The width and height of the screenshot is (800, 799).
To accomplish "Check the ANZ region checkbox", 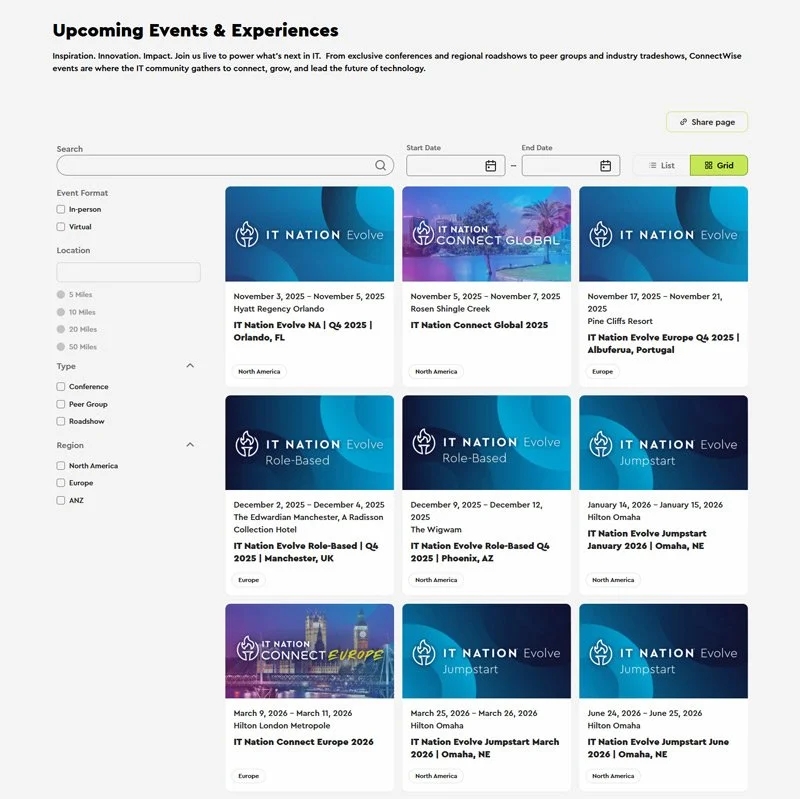I will coord(60,500).
